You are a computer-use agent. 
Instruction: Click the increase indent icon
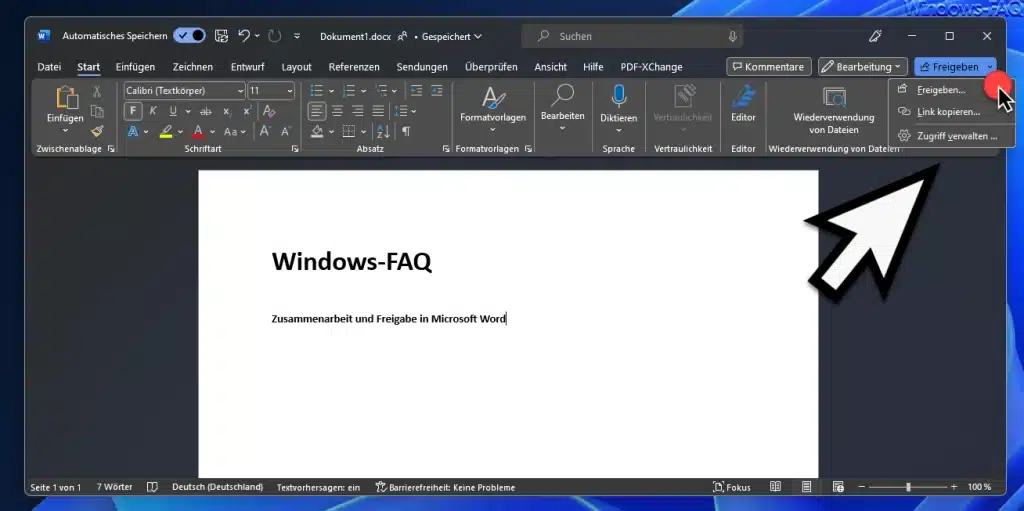(x=437, y=91)
